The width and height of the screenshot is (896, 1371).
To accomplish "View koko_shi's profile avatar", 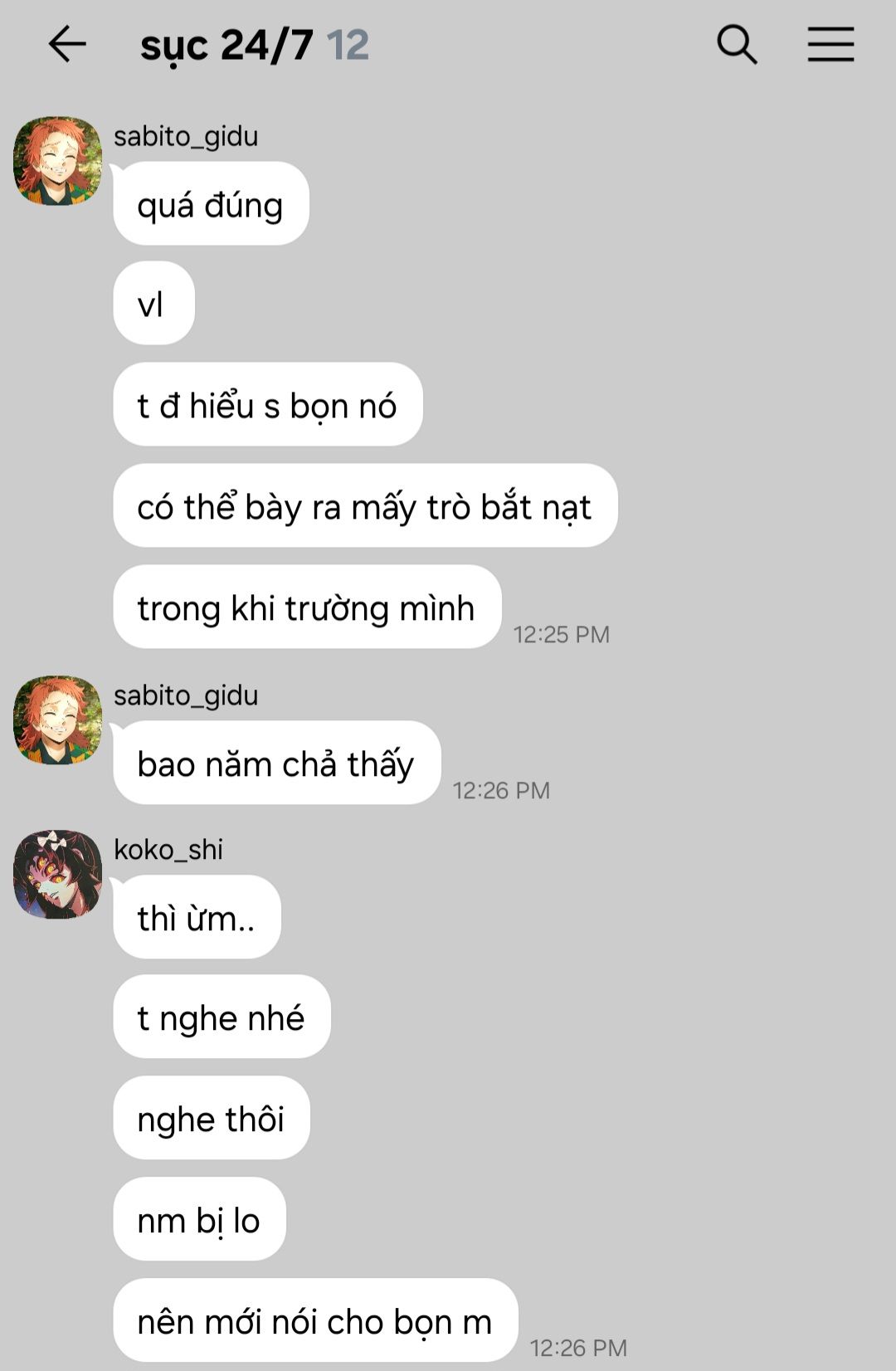I will coord(57,874).
